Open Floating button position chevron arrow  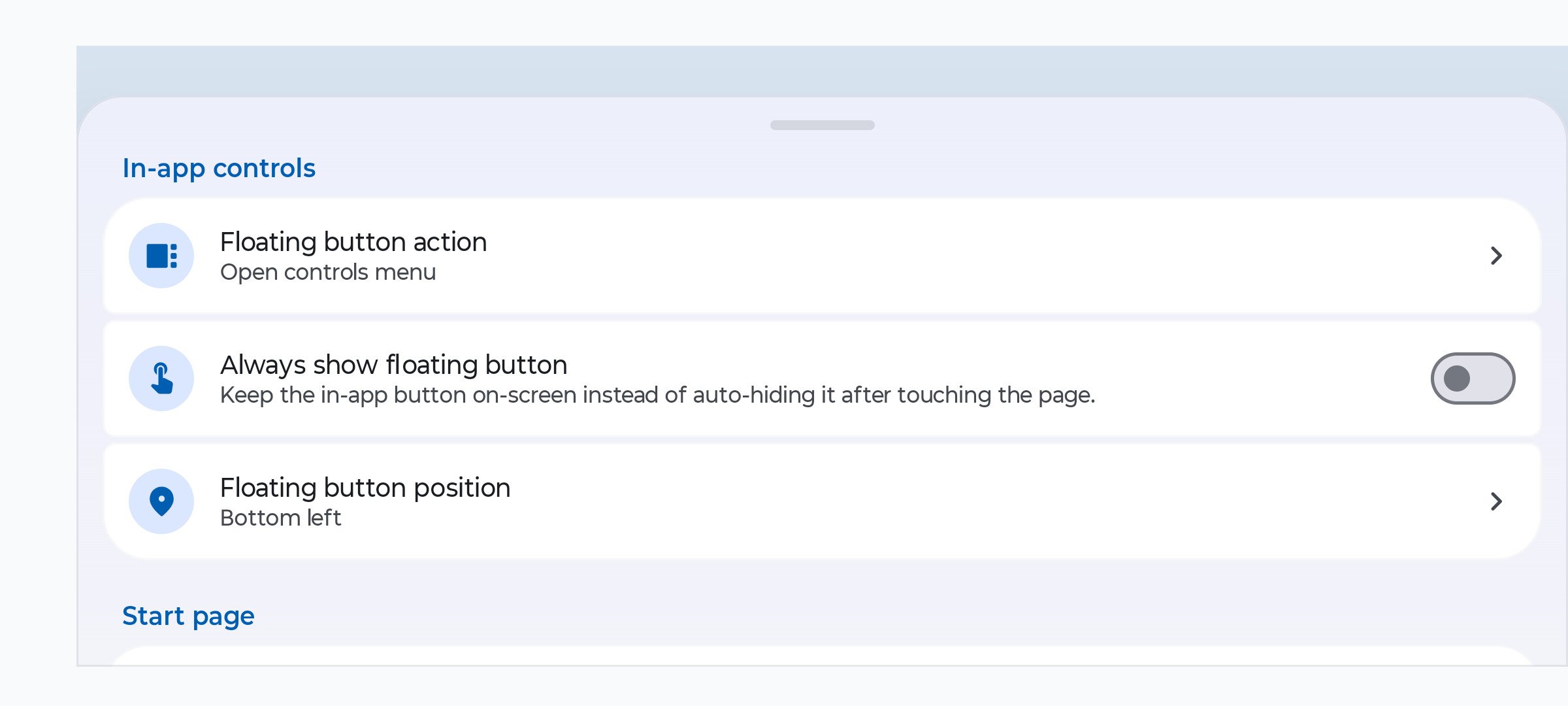point(1496,501)
